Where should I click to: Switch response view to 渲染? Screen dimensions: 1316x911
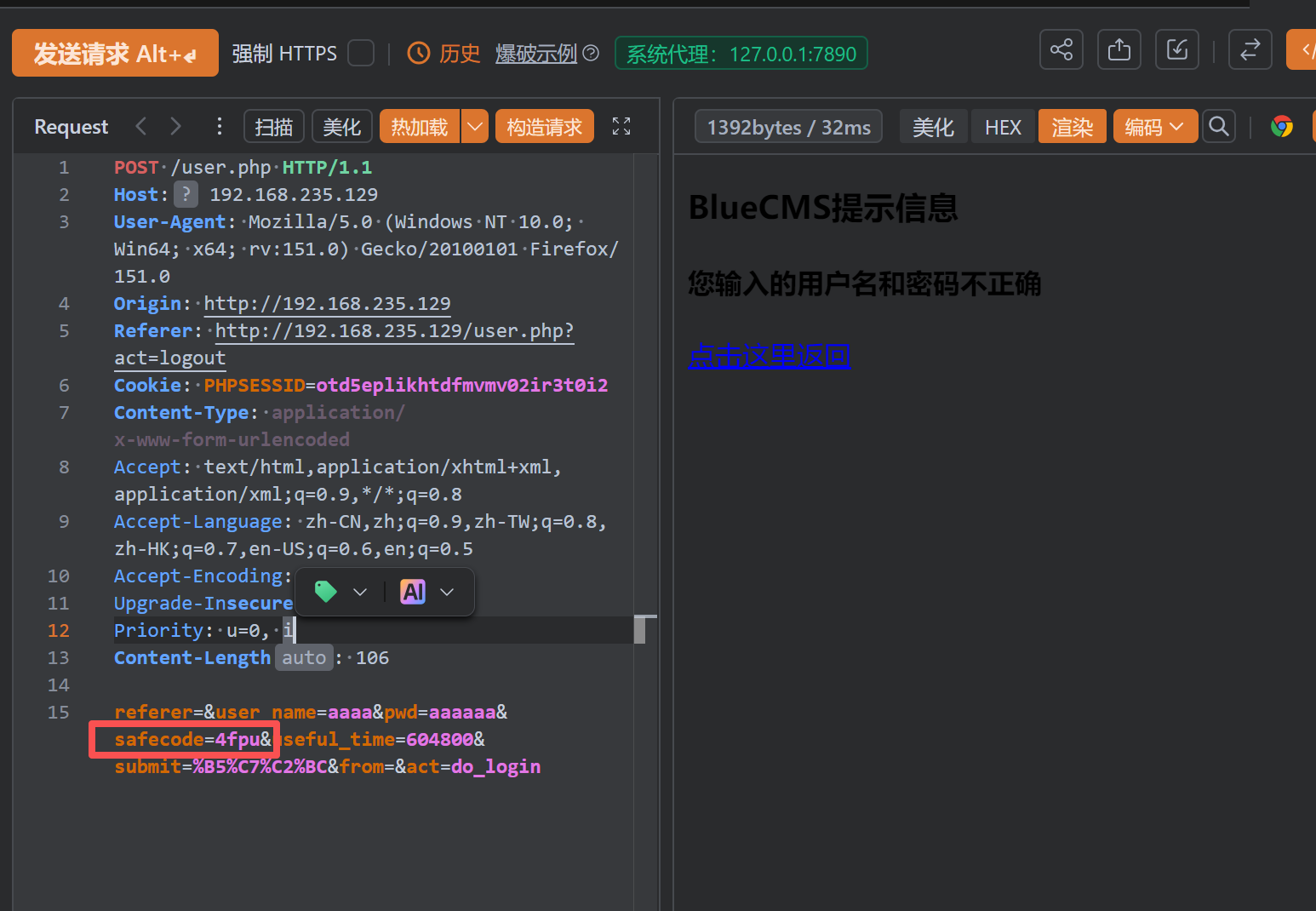pyautogui.click(x=1072, y=127)
